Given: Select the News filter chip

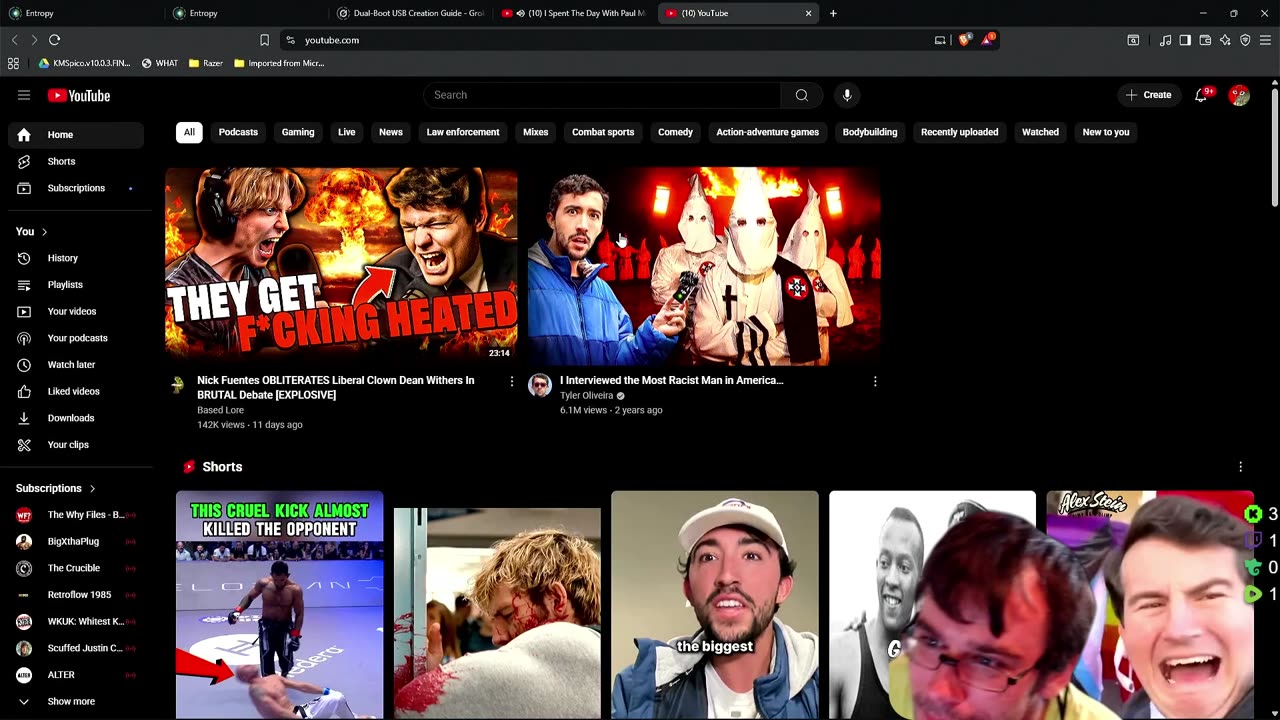Looking at the screenshot, I should pyautogui.click(x=391, y=132).
